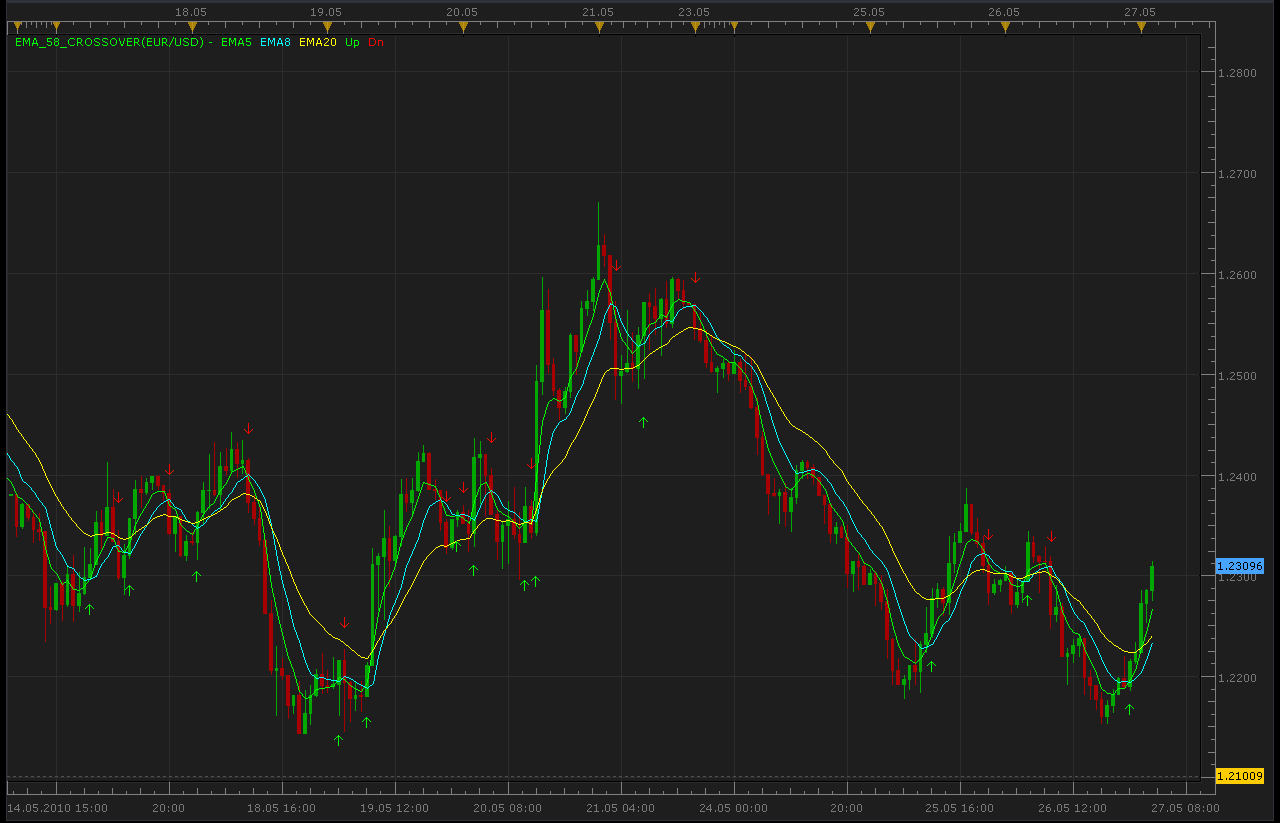Click the orange day marker under 18.05
1280x823 pixels.
click(191, 27)
